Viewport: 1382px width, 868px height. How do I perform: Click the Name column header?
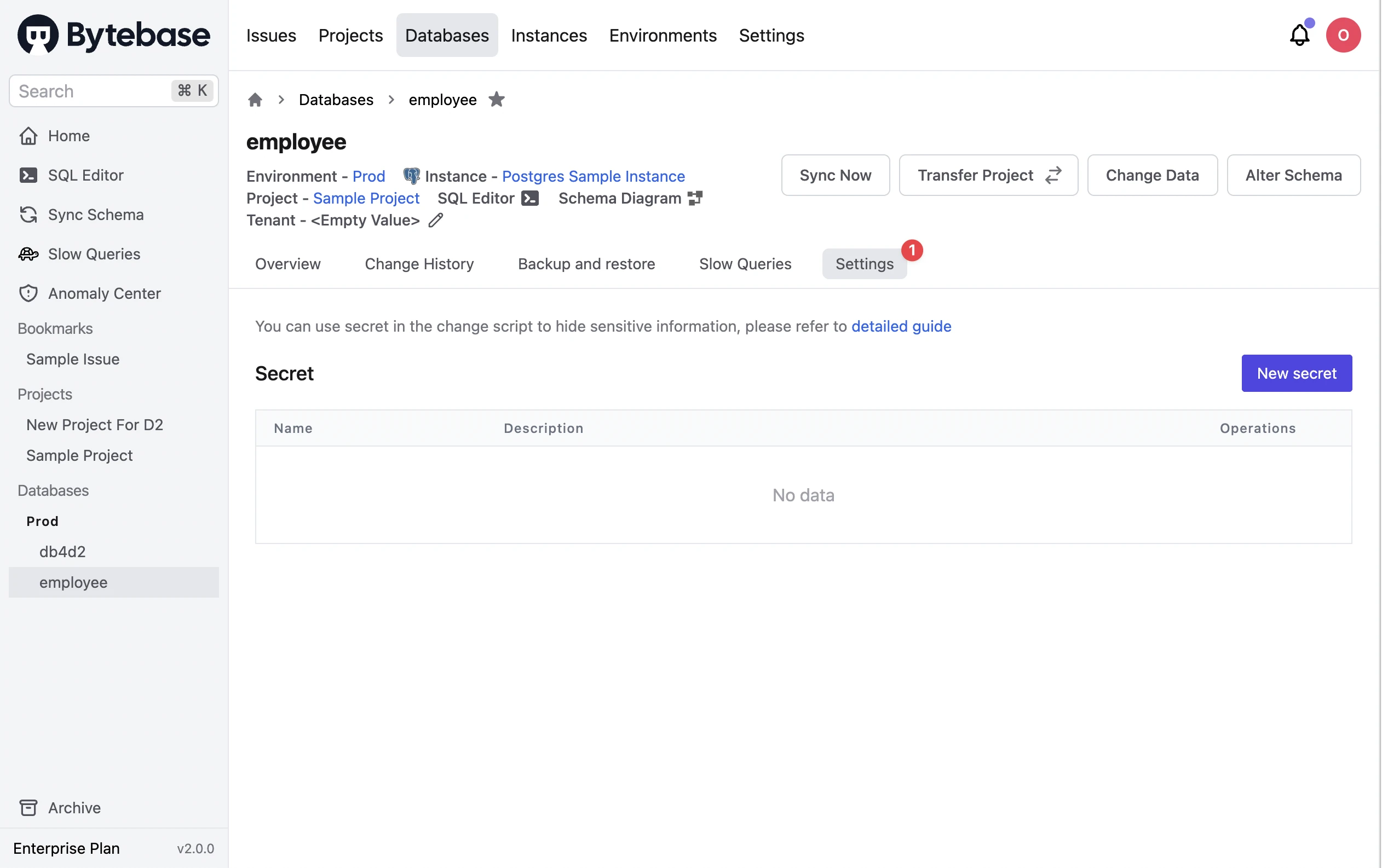click(x=293, y=428)
